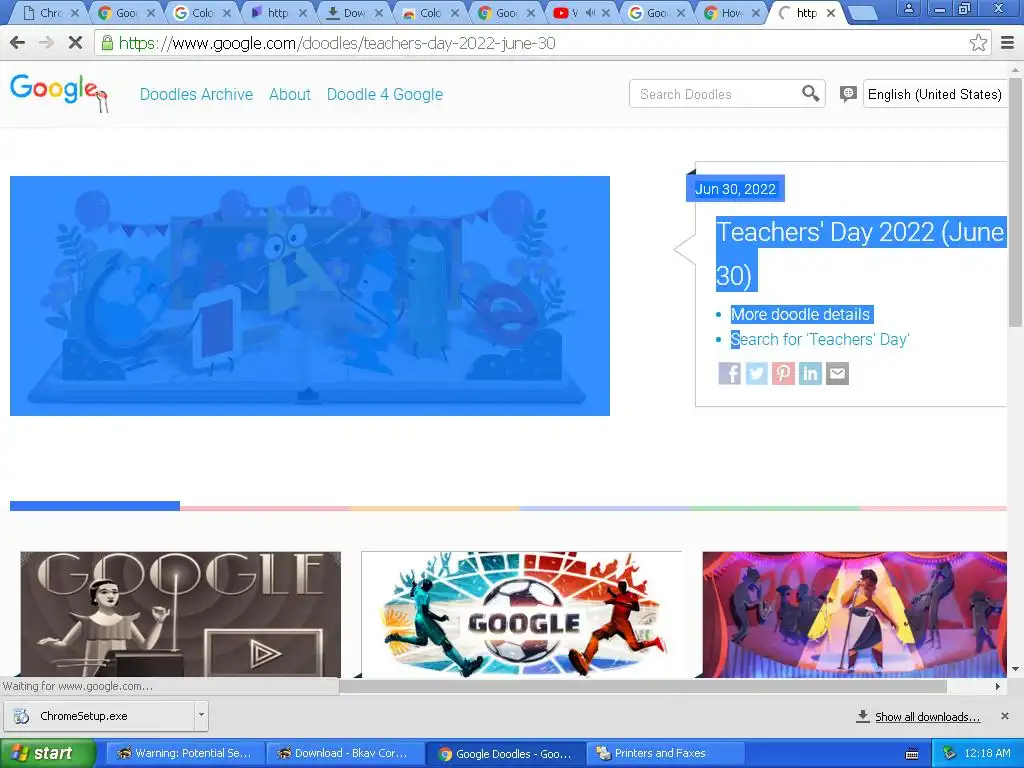Screen dimensions: 1024x768
Task: Click the browser forward arrow
Action: [46, 43]
